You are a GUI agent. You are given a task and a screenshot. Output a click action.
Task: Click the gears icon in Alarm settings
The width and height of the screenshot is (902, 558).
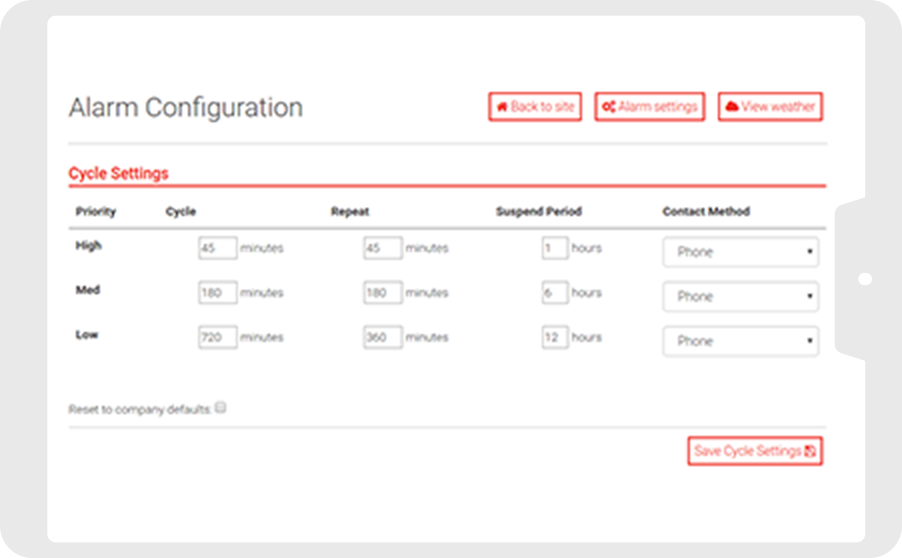[609, 107]
